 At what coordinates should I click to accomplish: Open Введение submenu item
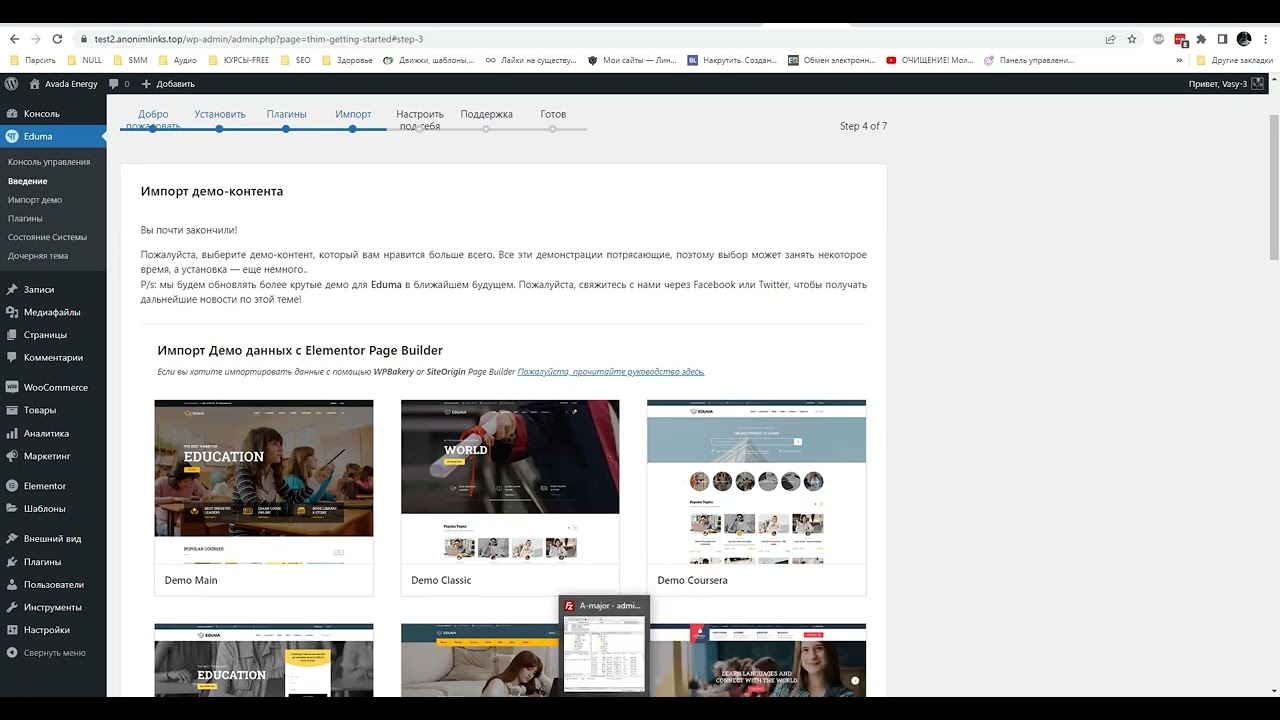(x=28, y=181)
